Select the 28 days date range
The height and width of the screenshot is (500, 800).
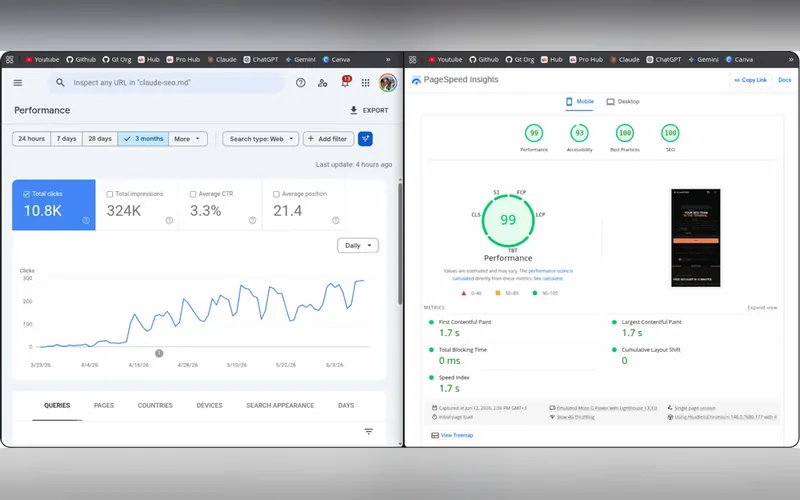point(100,139)
